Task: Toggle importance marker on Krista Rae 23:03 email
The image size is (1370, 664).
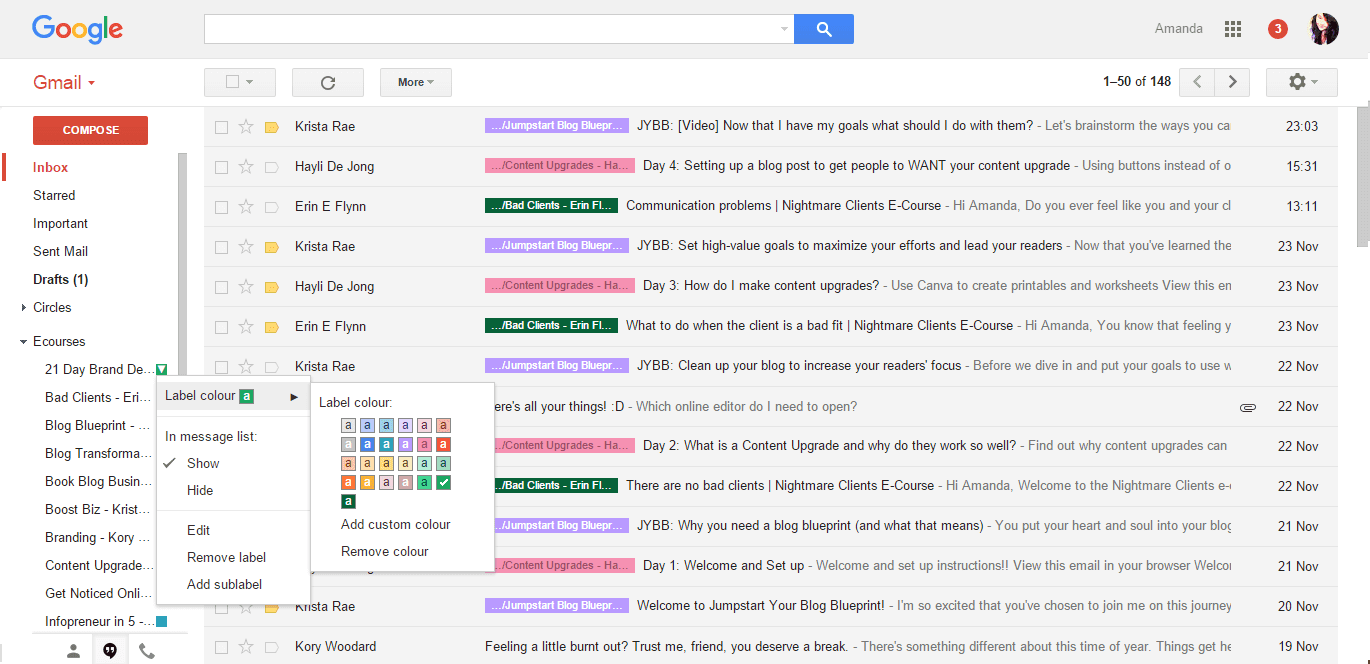Action: [271, 127]
